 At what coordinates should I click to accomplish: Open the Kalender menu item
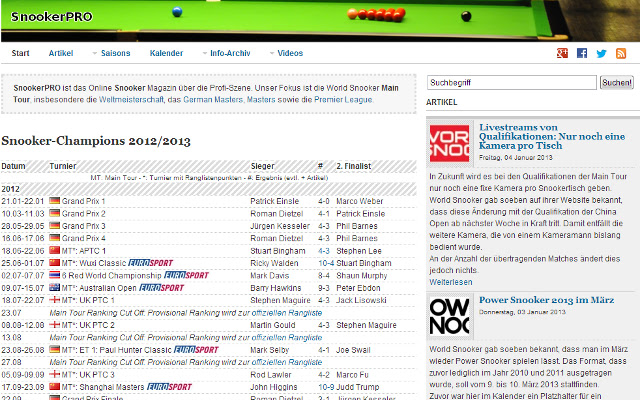[166, 53]
